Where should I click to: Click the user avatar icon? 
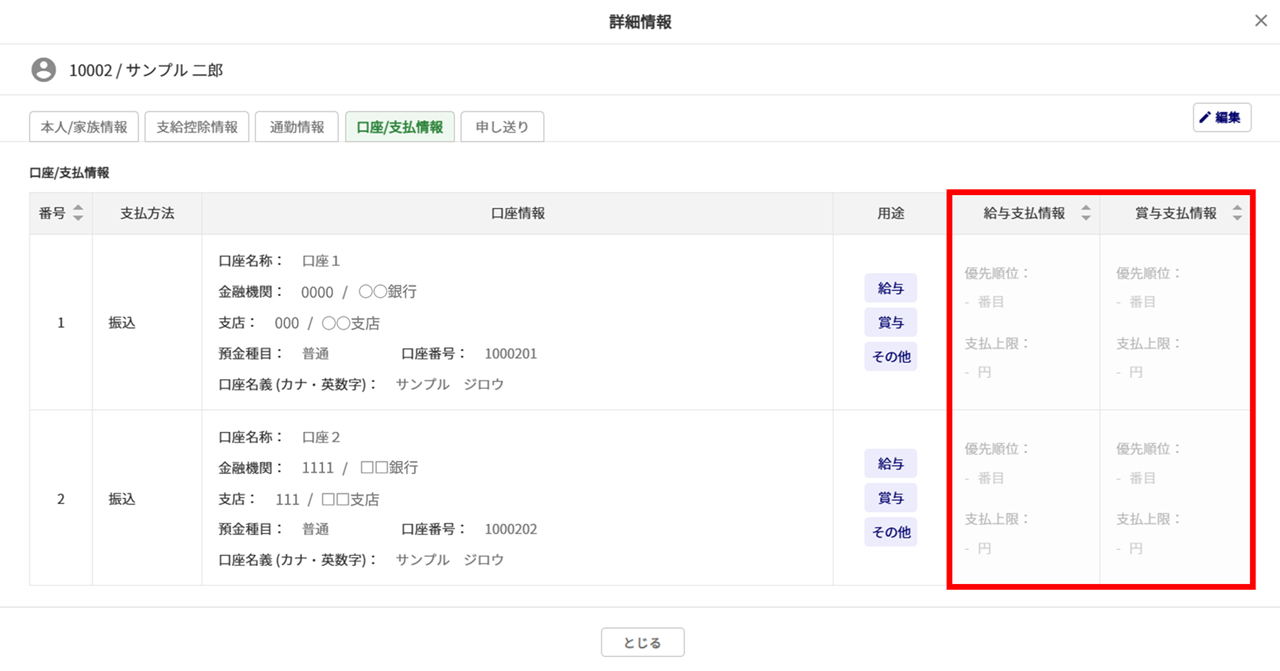tap(44, 70)
